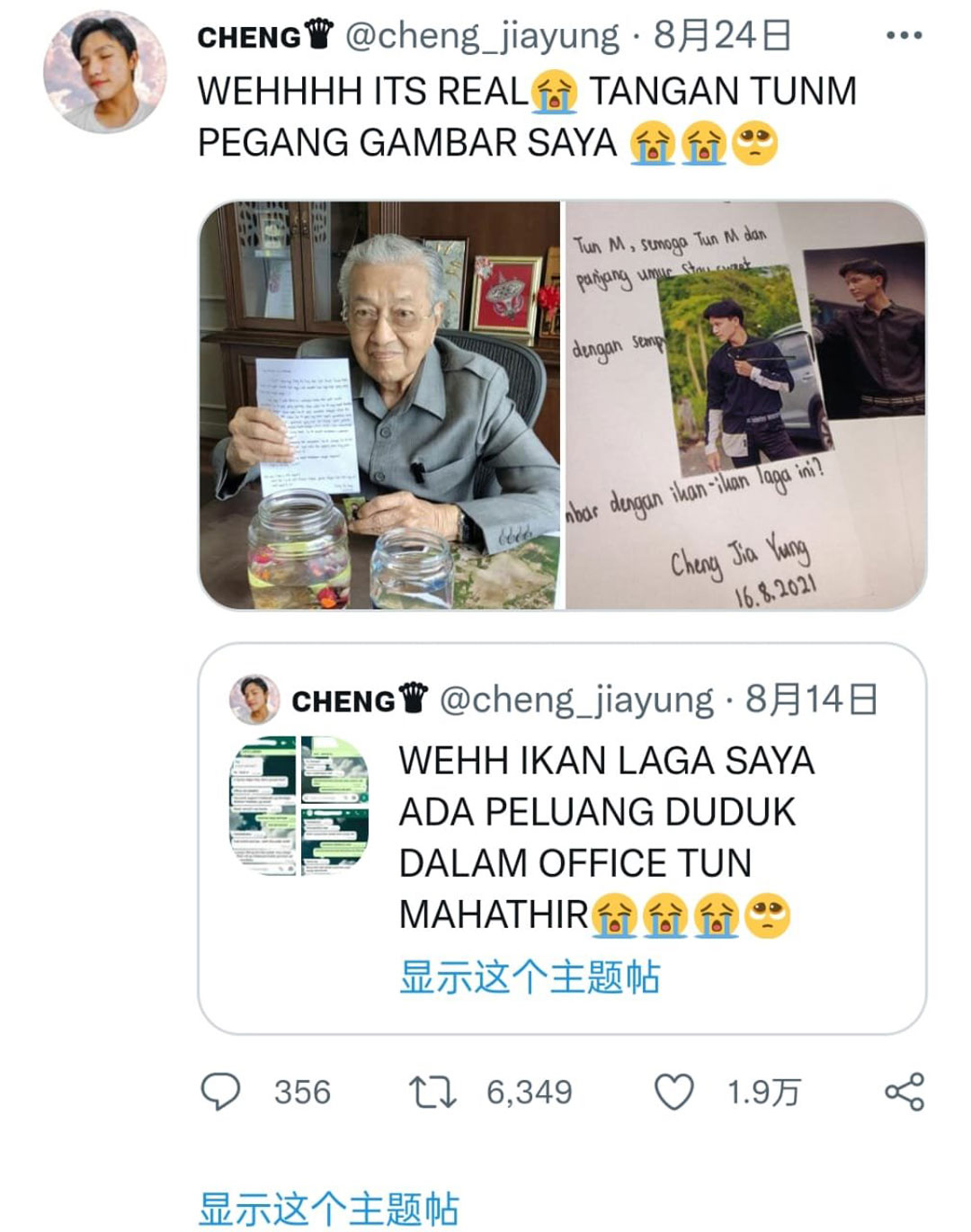Click the crown icon beside CHENG name
Viewport: 971px width, 1232px height.
pos(319,34)
